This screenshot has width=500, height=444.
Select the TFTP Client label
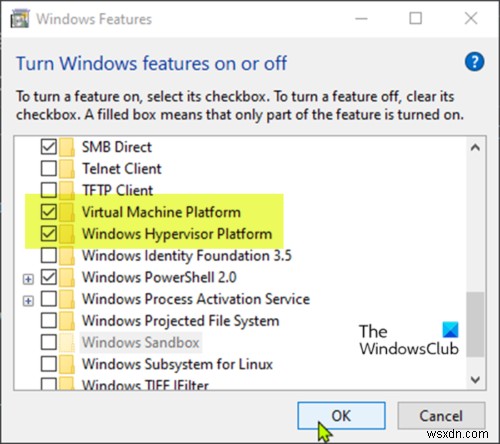pos(117,190)
